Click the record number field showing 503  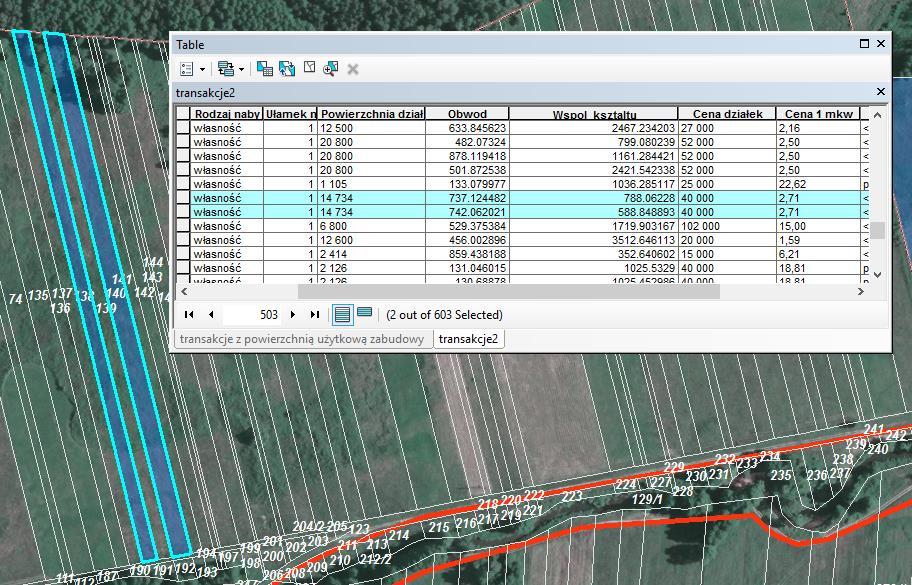pos(252,315)
